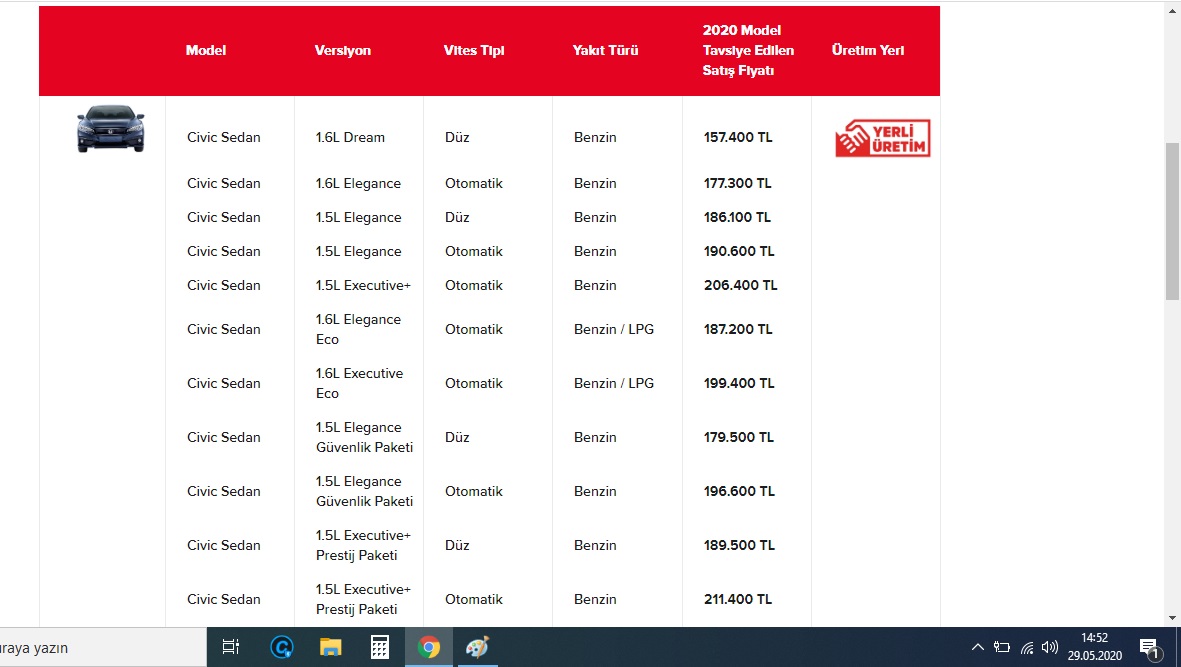The width and height of the screenshot is (1181, 667).
Task: Click 1.5L Elegance in the 190.600 TL row
Action: (359, 251)
